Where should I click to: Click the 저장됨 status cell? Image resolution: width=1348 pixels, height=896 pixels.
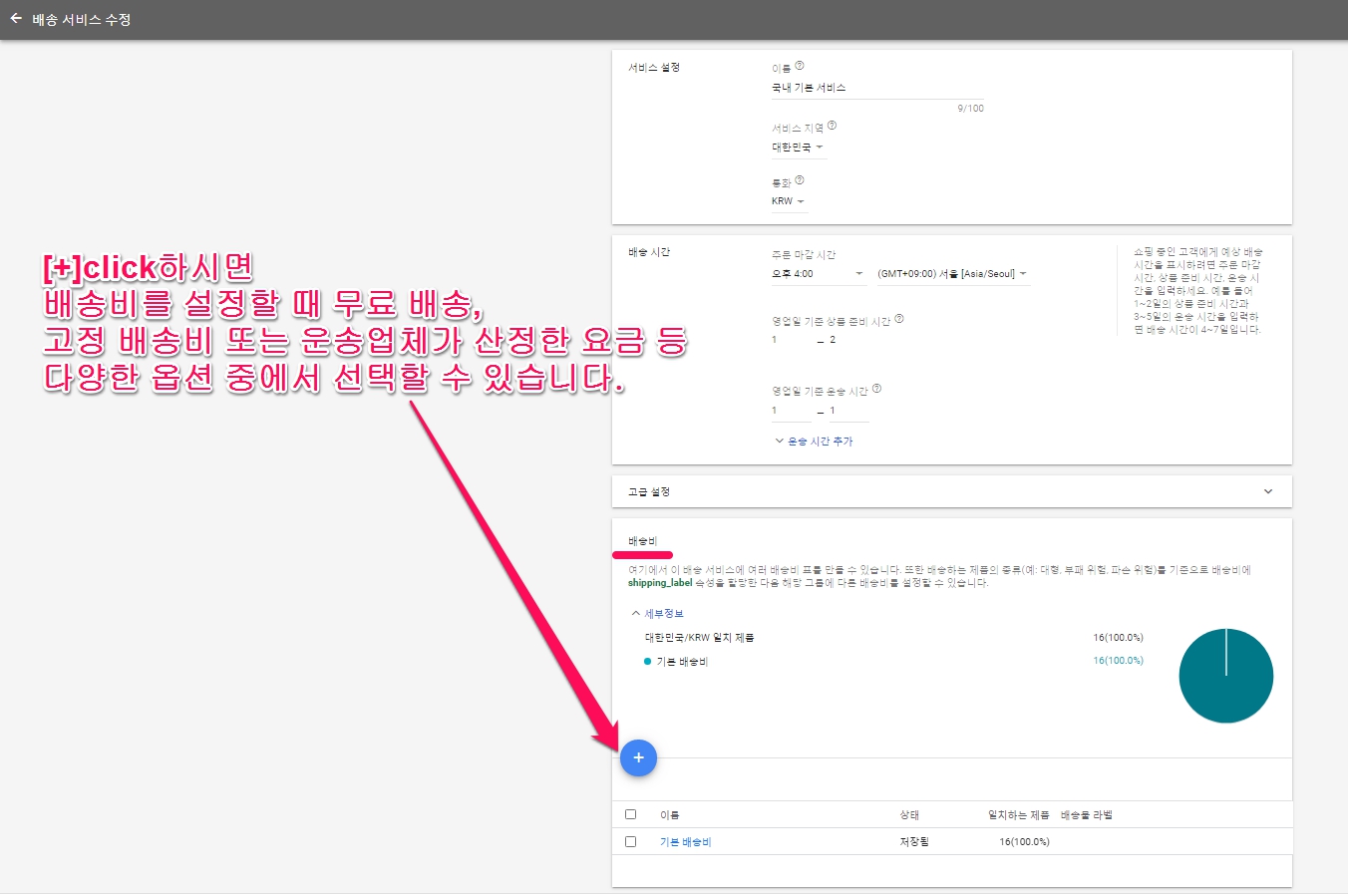coord(913,842)
